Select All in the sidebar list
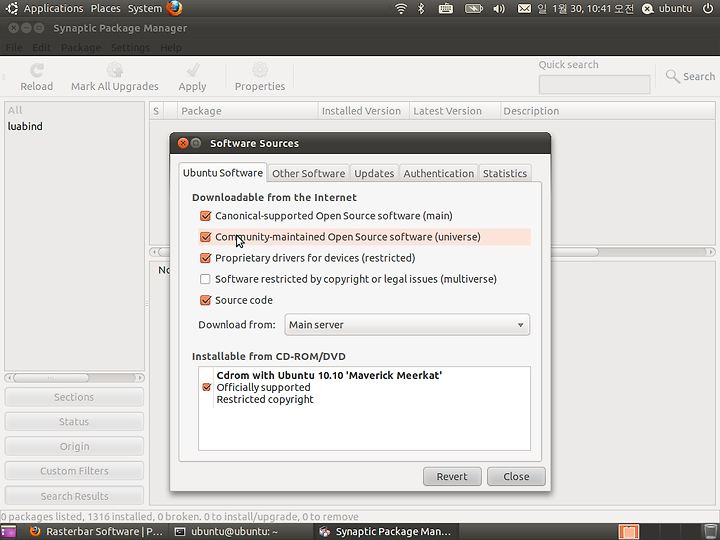Screen dimensions: 720x540 coord(15,110)
